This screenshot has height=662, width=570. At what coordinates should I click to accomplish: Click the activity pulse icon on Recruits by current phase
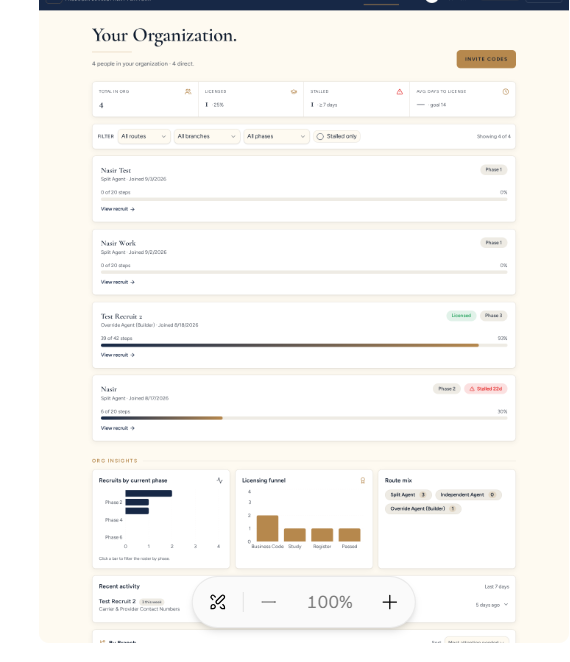click(x=220, y=480)
